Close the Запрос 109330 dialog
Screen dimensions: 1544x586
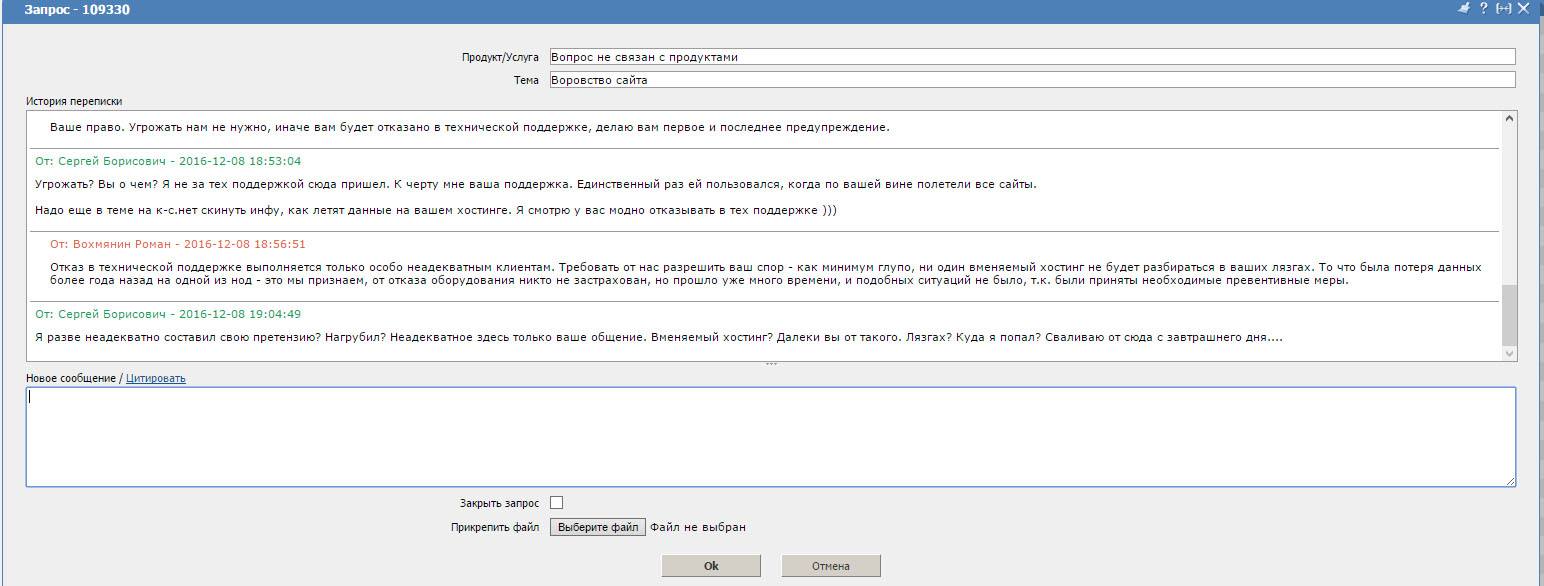(x=1523, y=8)
